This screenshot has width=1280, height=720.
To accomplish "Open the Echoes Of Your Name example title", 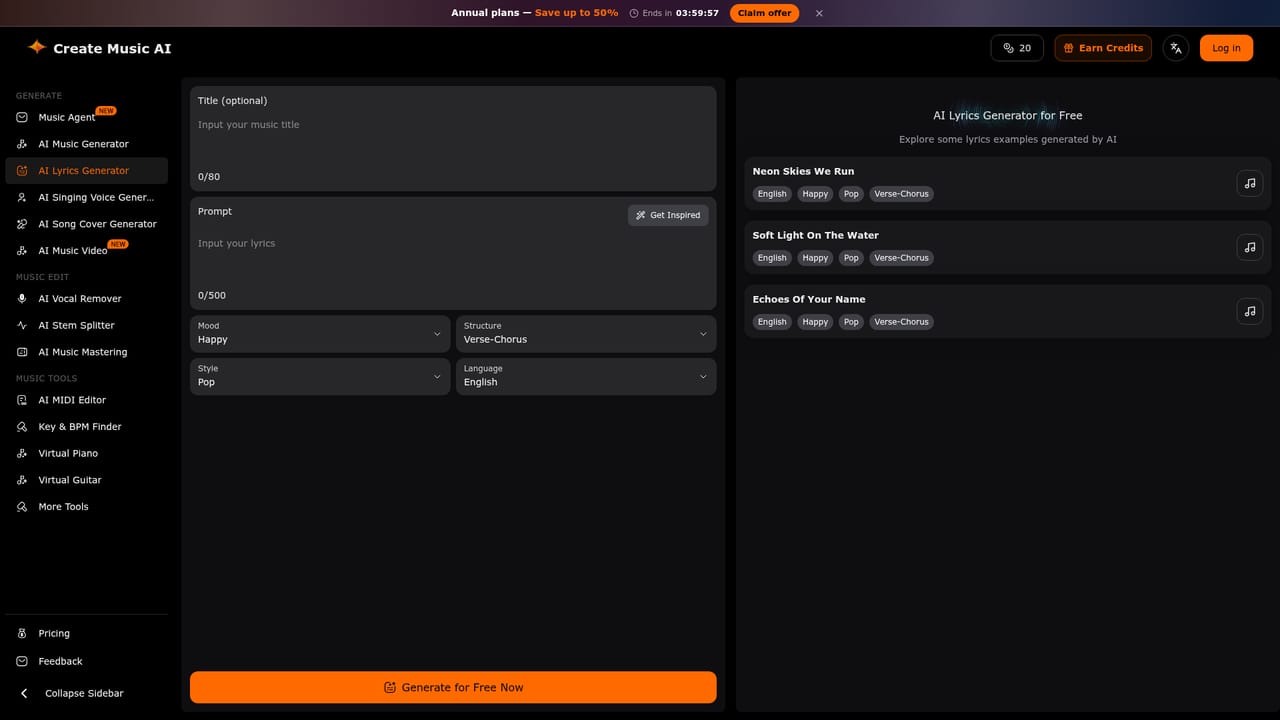I will tap(809, 299).
